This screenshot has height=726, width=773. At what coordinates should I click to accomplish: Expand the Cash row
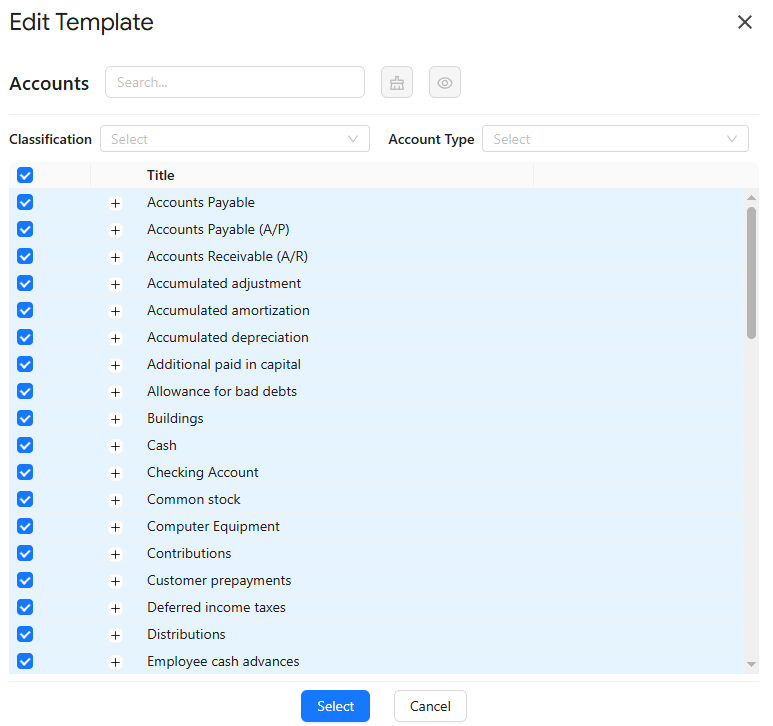click(115, 446)
